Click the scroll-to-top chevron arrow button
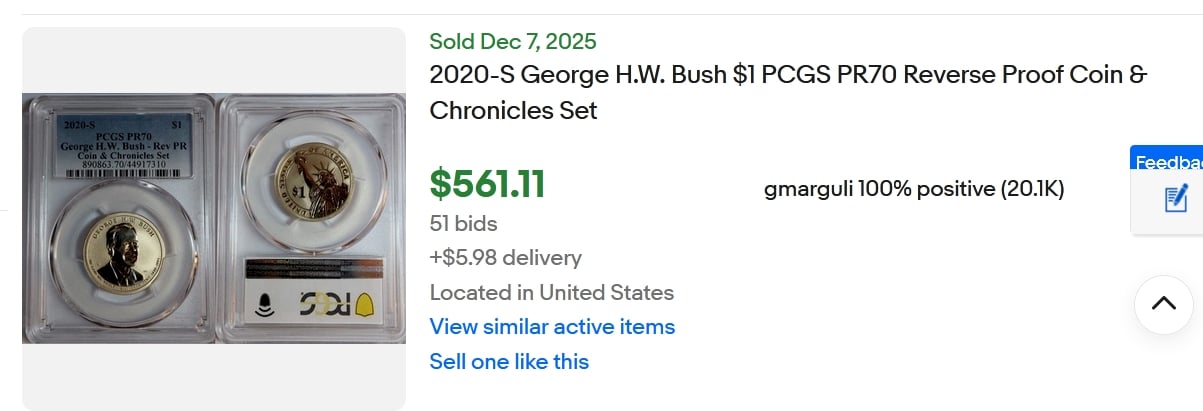The width and height of the screenshot is (1203, 411). (x=1164, y=304)
